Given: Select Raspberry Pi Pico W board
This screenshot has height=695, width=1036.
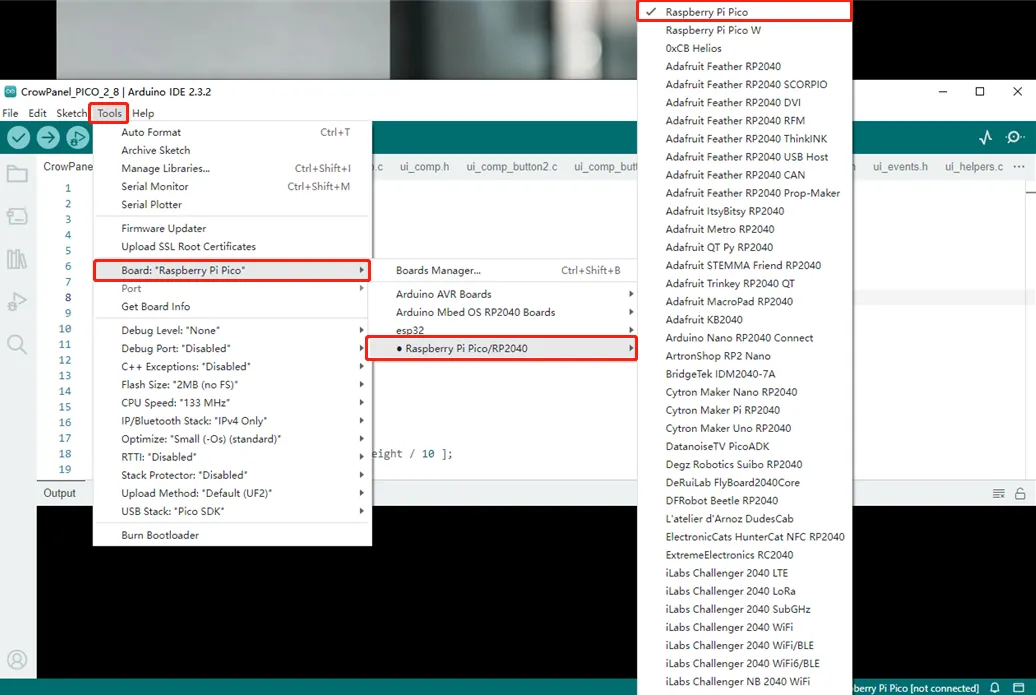Looking at the screenshot, I should pyautogui.click(x=744, y=30).
